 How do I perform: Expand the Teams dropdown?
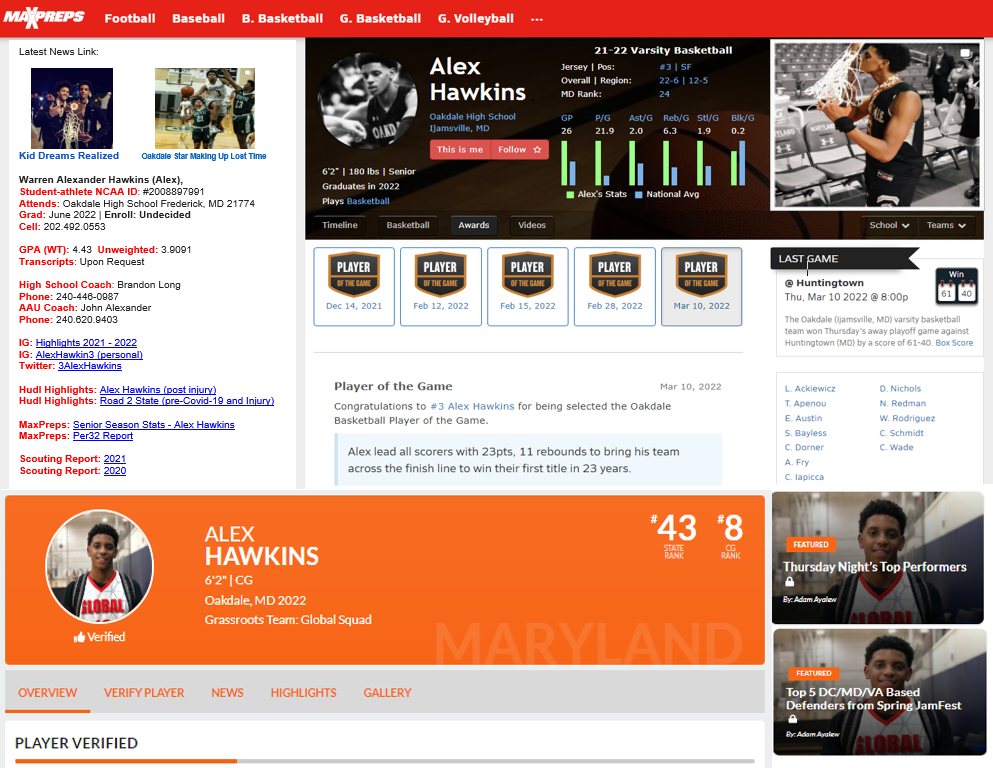click(946, 225)
